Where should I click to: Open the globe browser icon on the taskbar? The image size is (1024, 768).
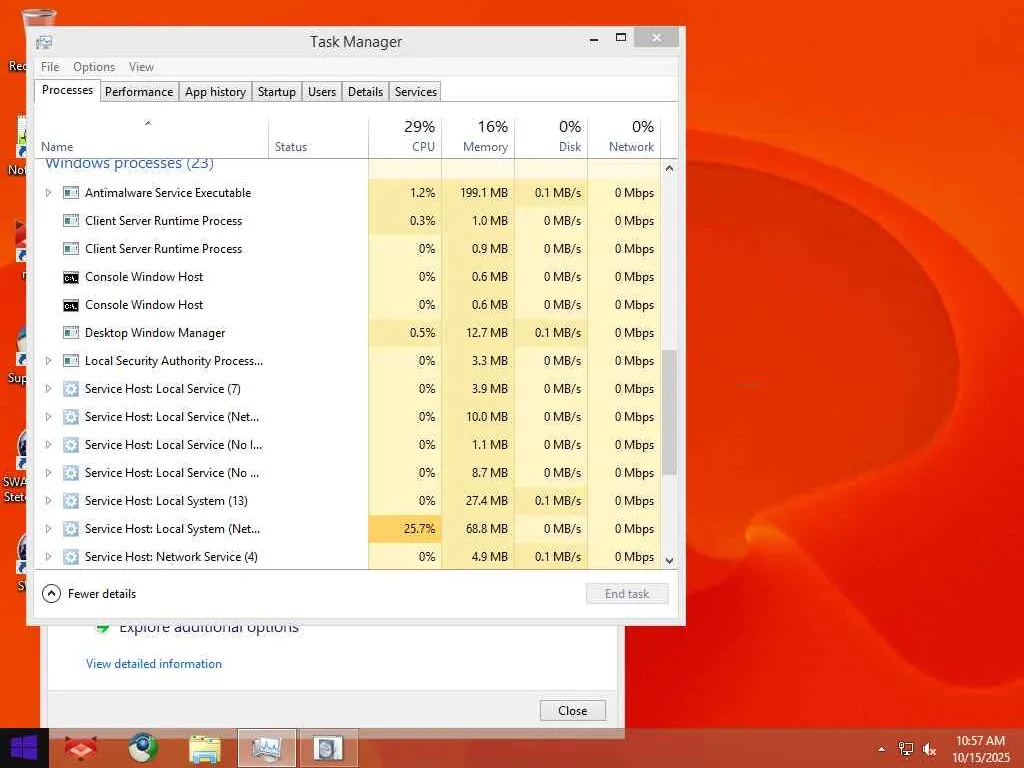coord(142,748)
